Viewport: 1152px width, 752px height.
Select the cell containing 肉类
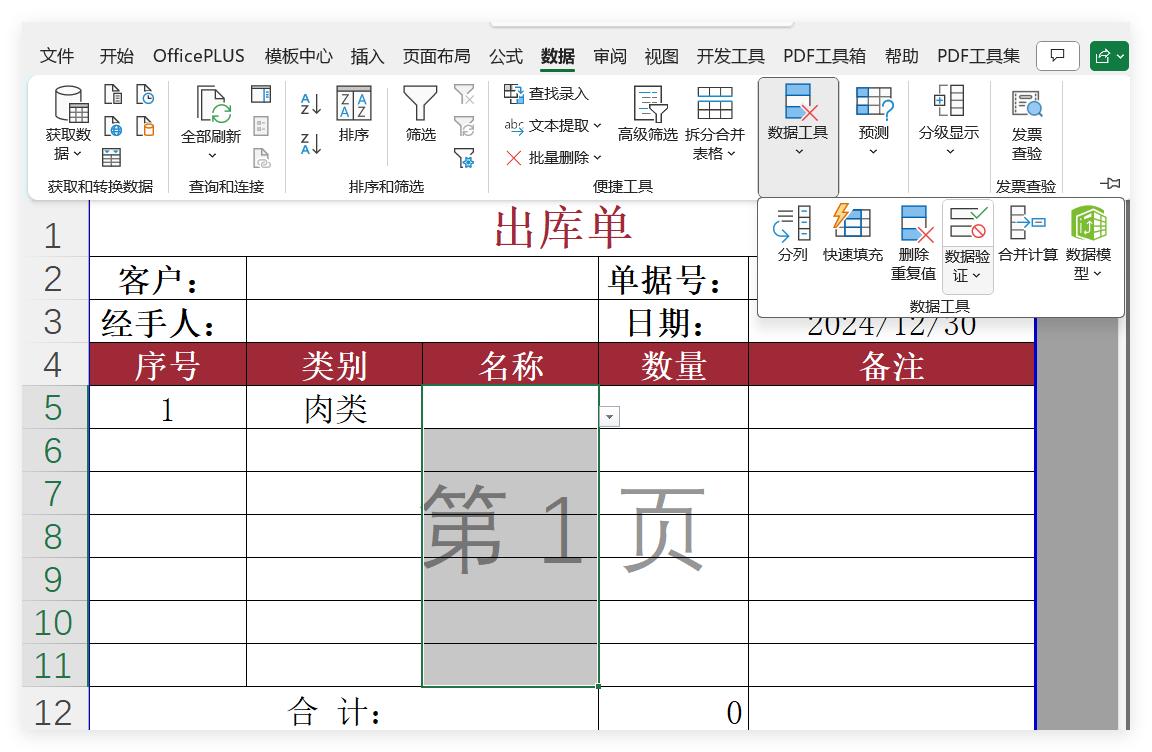point(334,408)
